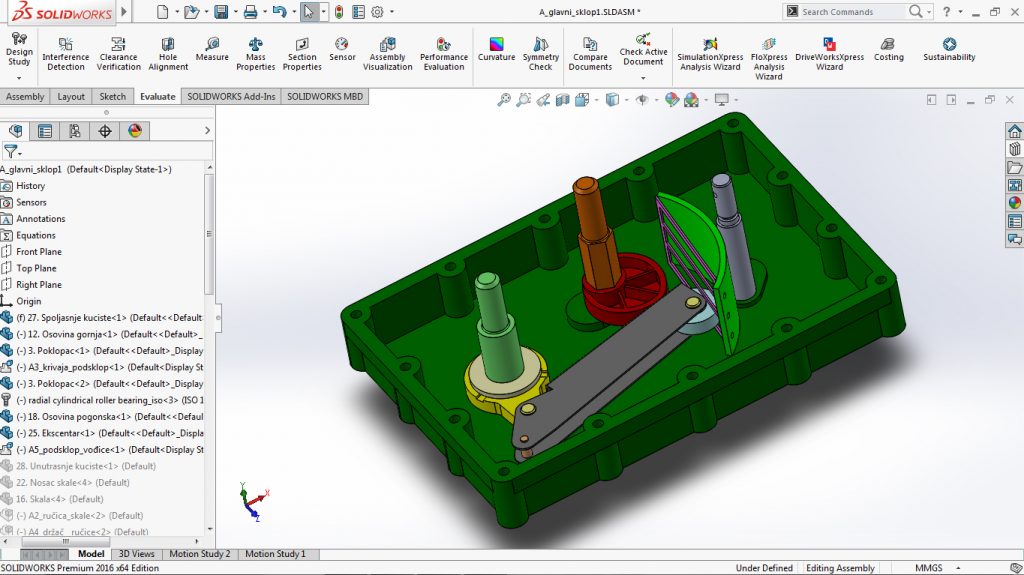This screenshot has width=1024, height=575.
Task: Open the File Properties icon
Action: pos(358,12)
